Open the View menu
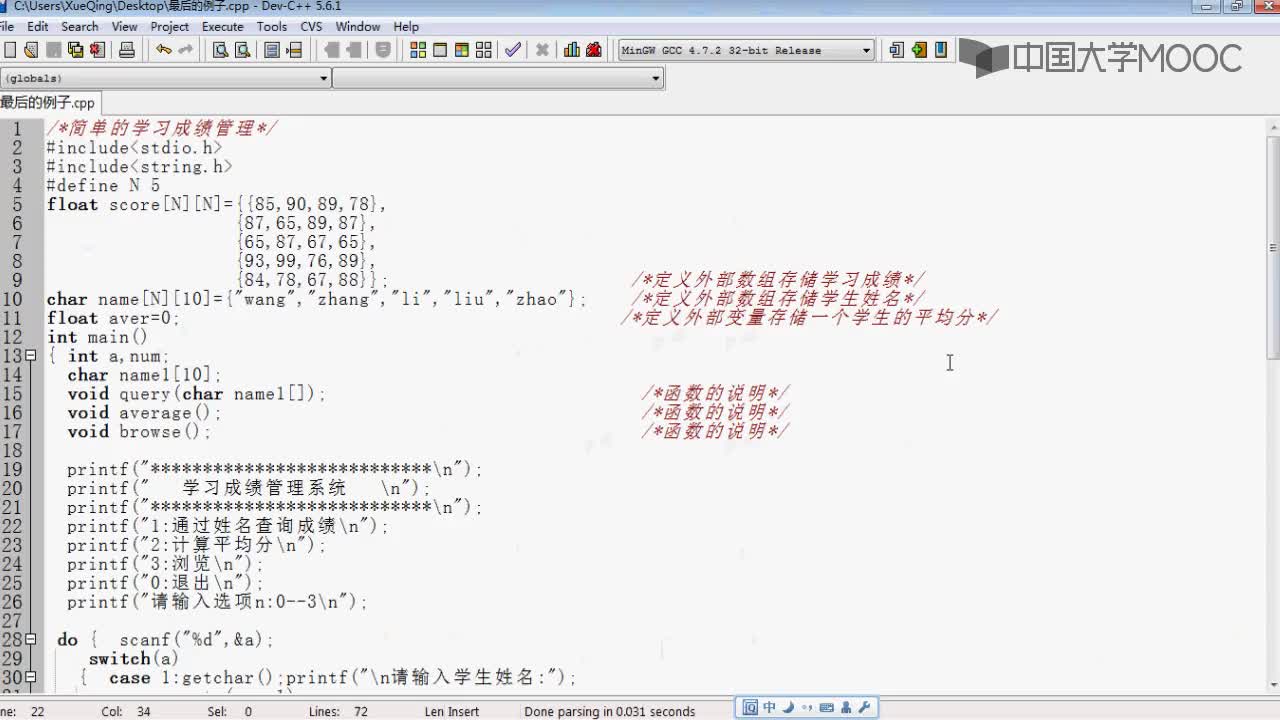Viewport: 1280px width, 720px height. (x=125, y=26)
